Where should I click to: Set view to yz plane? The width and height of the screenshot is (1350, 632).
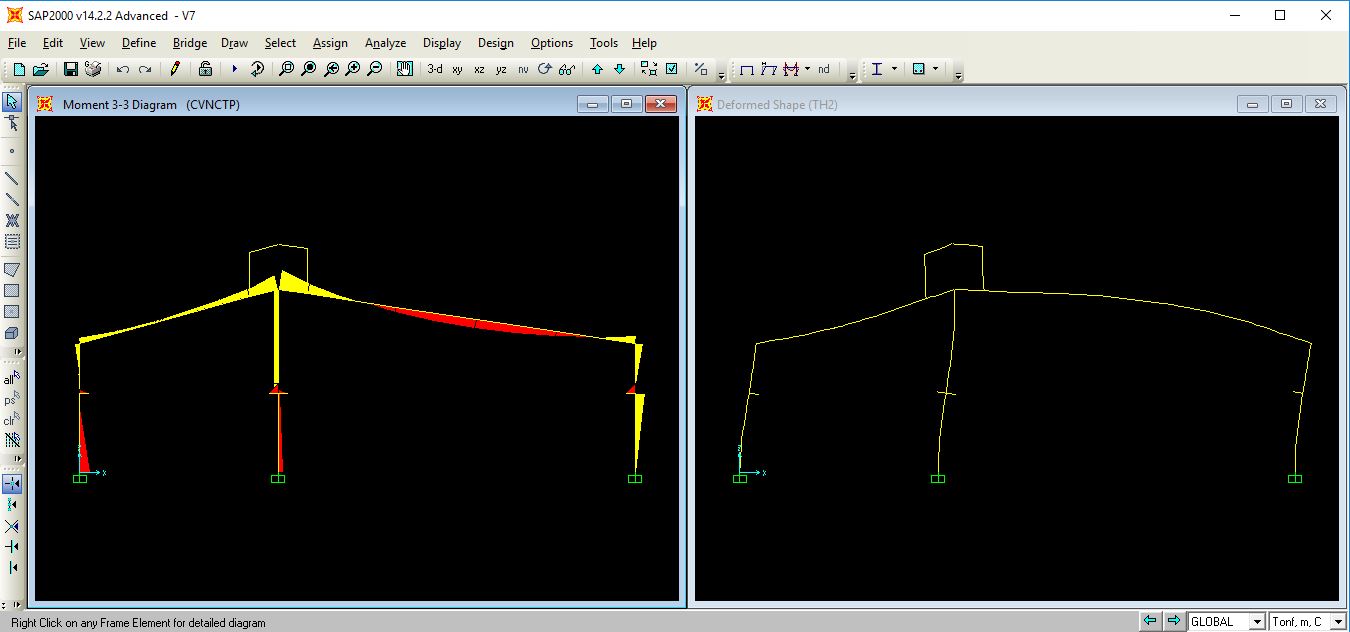(501, 69)
